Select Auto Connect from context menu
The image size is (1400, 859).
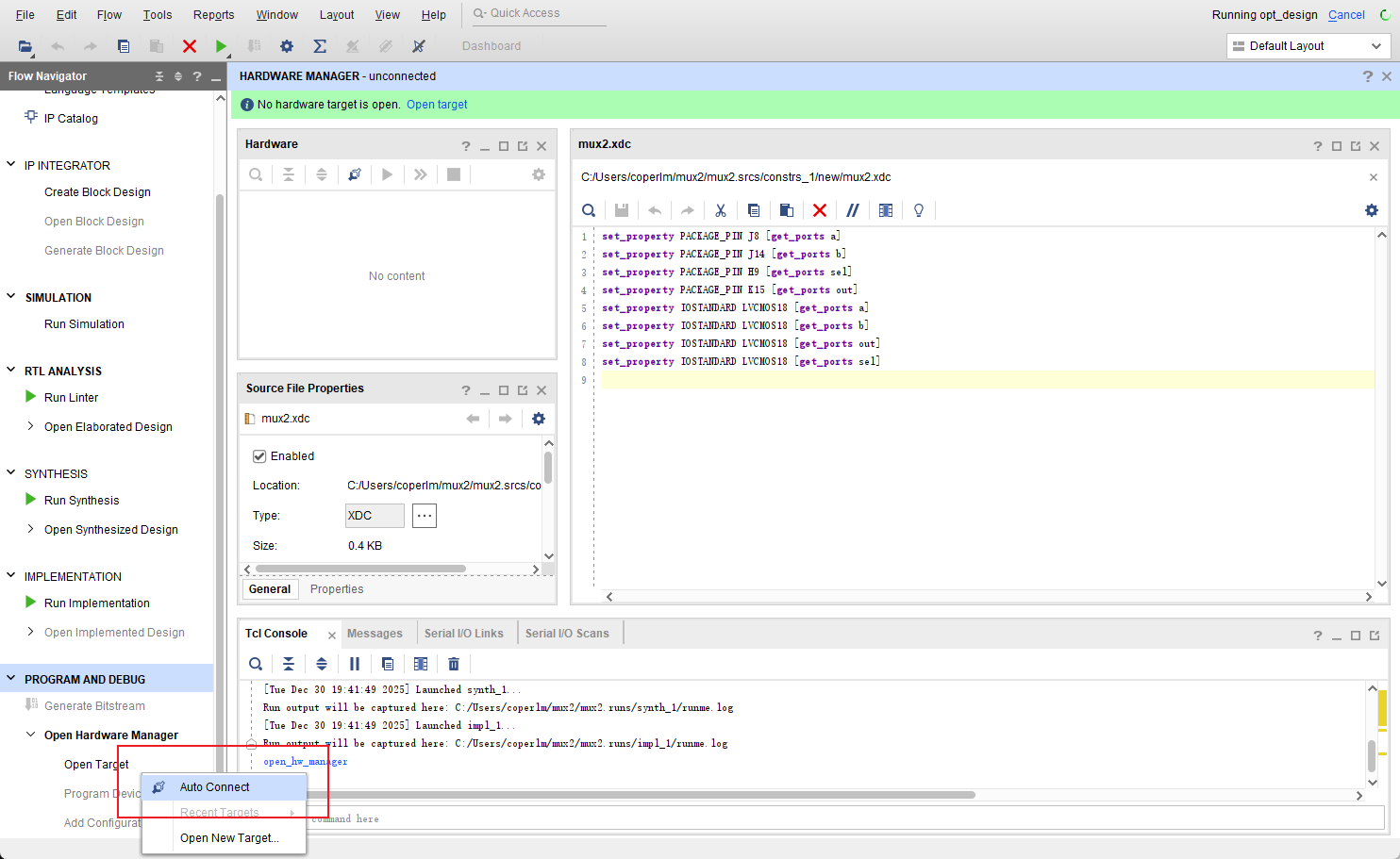point(215,787)
